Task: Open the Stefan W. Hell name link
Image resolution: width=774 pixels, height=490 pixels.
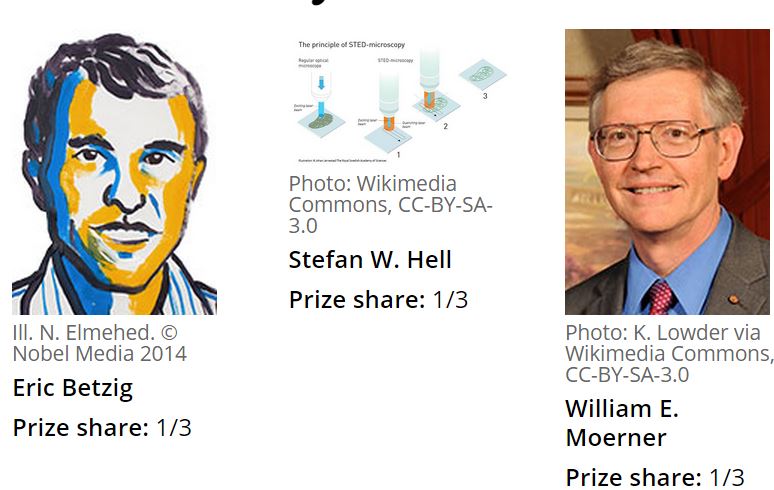Action: (x=370, y=260)
